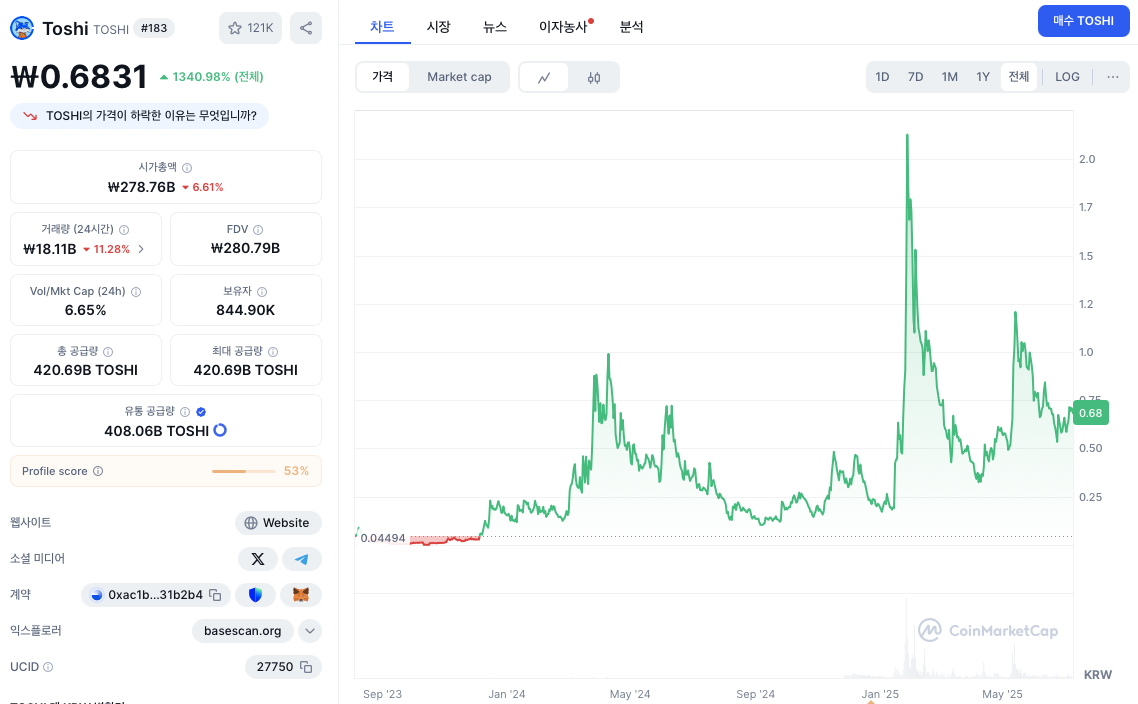Open the basescan.org explorer link

[242, 631]
